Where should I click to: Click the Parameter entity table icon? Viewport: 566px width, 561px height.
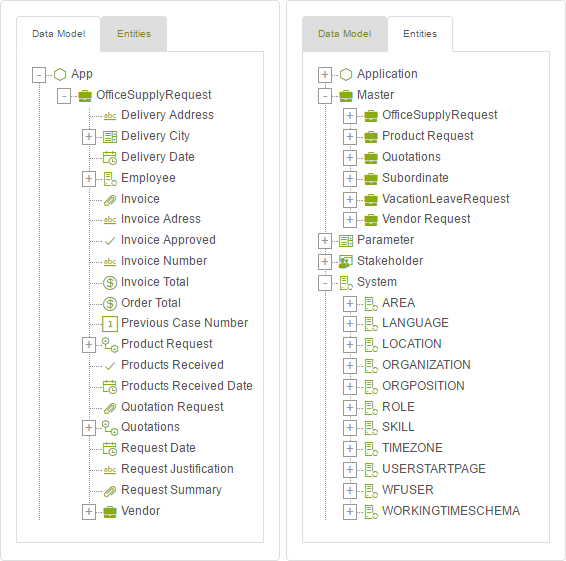(346, 241)
